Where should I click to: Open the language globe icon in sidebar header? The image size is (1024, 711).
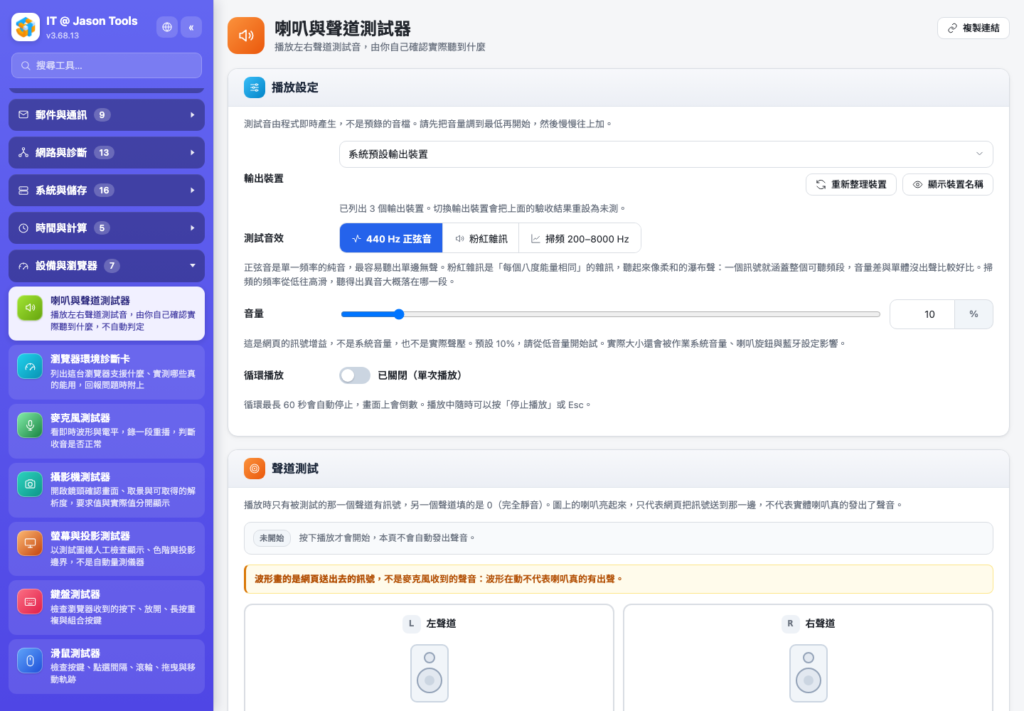[x=167, y=27]
